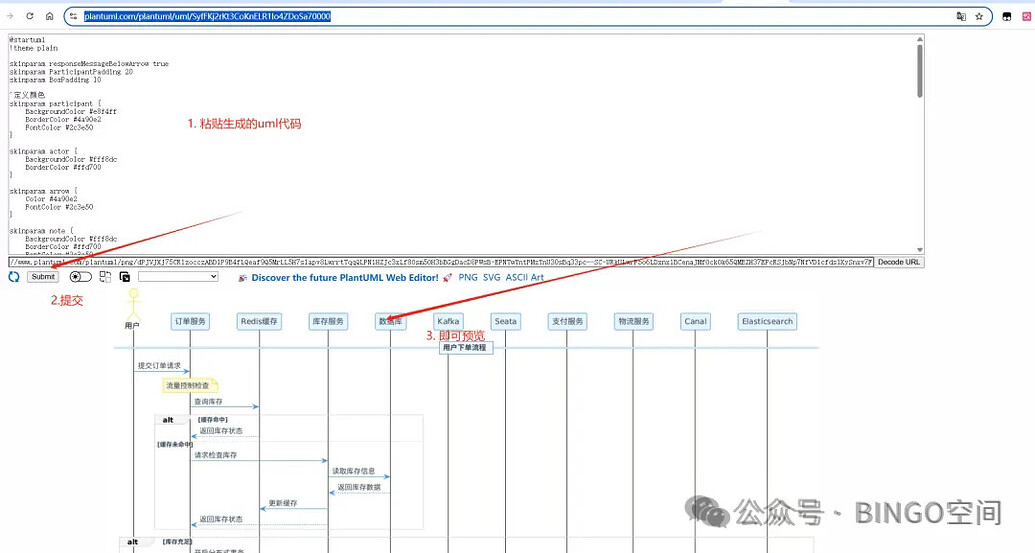Bookmark this page with star icon

979,16
